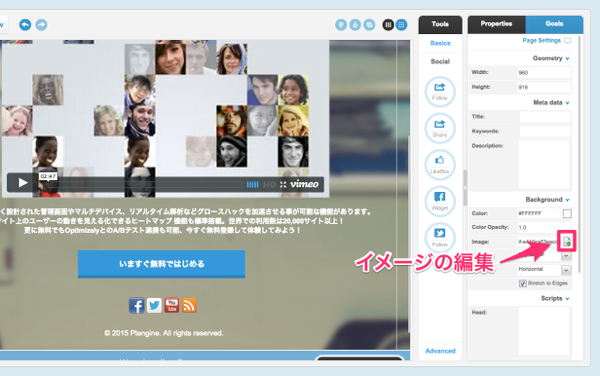The width and height of the screenshot is (600, 376).
Task: Click the duplicate toolbar circle icon
Action: click(369, 25)
